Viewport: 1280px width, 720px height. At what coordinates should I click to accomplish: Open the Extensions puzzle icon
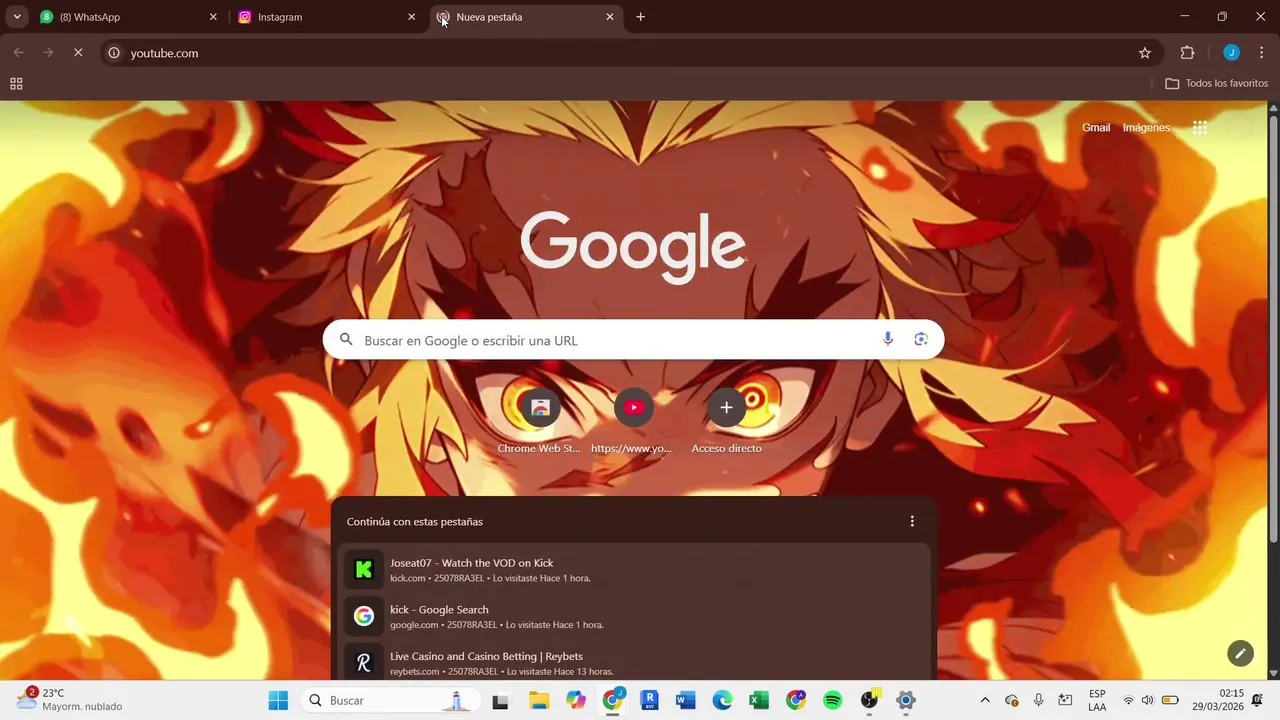point(1188,53)
